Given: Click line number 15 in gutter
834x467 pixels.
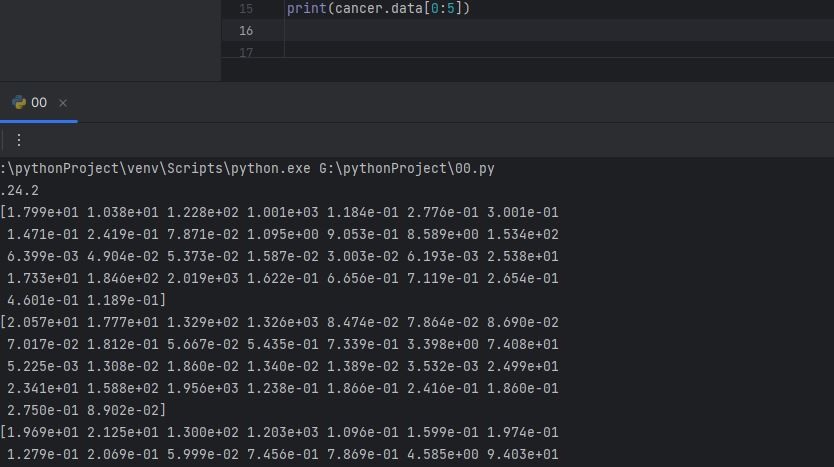Looking at the screenshot, I should pos(246,9).
